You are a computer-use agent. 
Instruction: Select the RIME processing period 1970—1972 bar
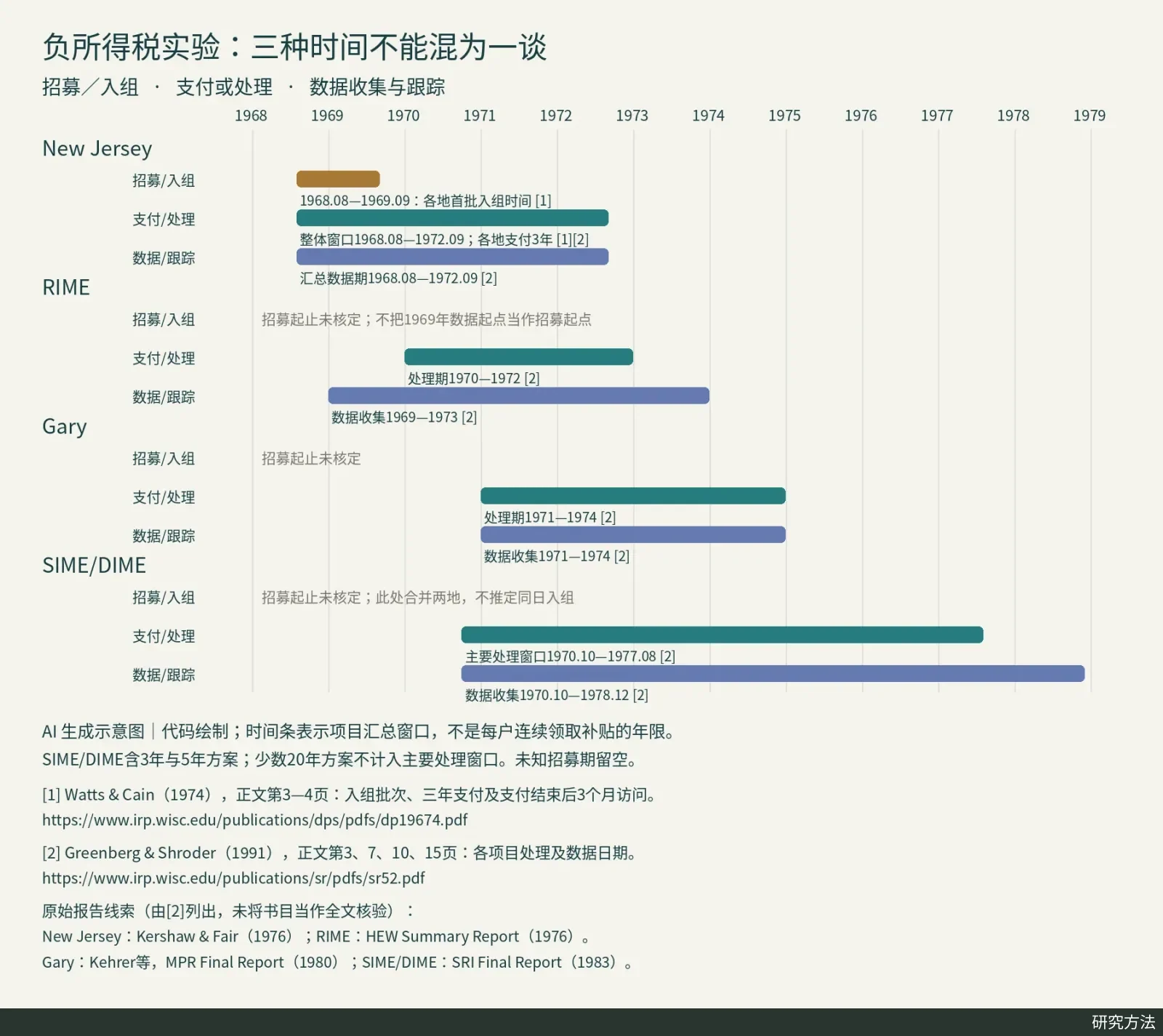click(x=518, y=357)
